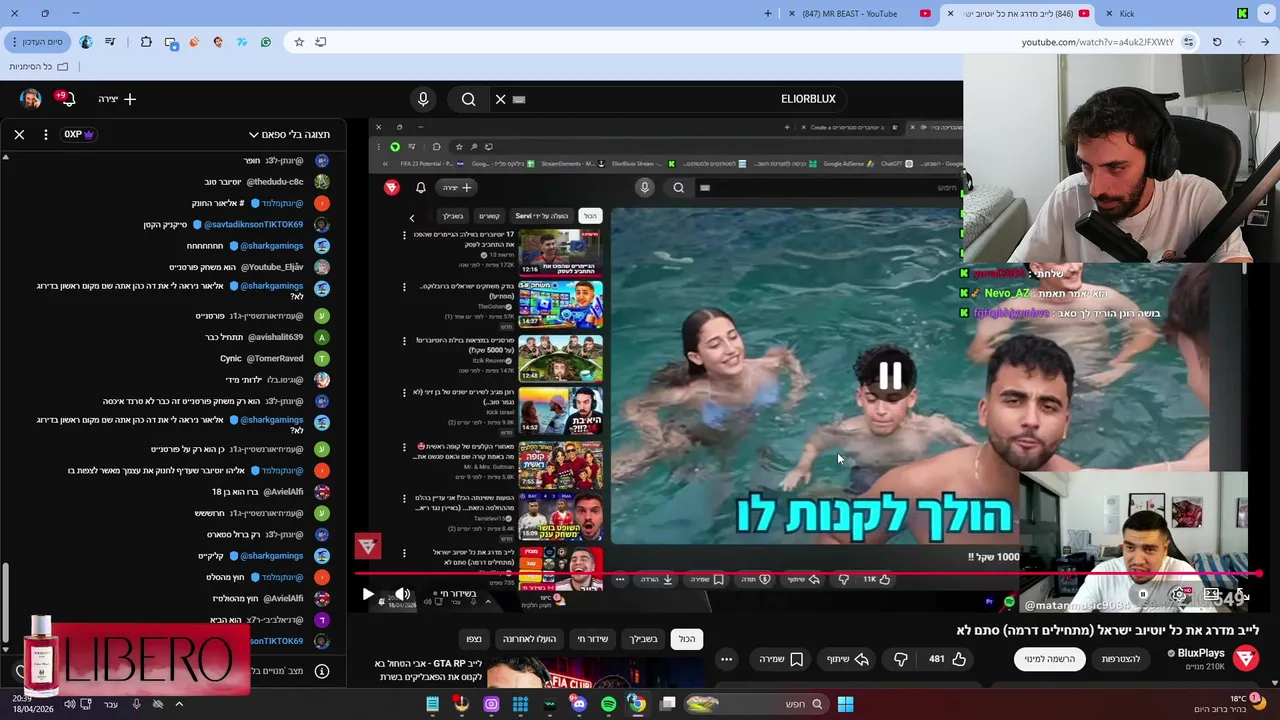Open Spotify from the taskbar
Image resolution: width=1280 pixels, height=720 pixels.
click(608, 704)
